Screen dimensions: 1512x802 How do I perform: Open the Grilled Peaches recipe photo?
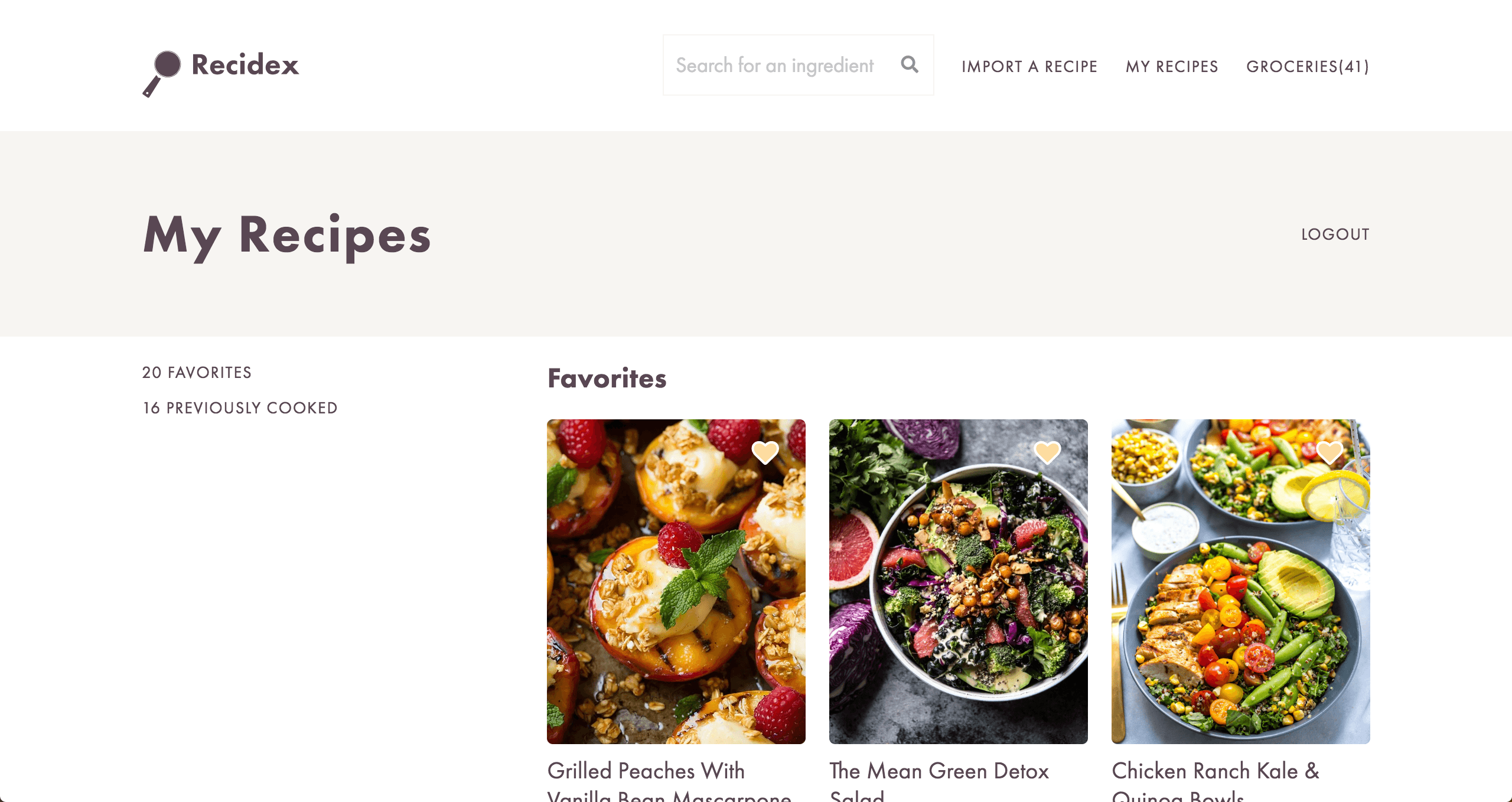[676, 582]
